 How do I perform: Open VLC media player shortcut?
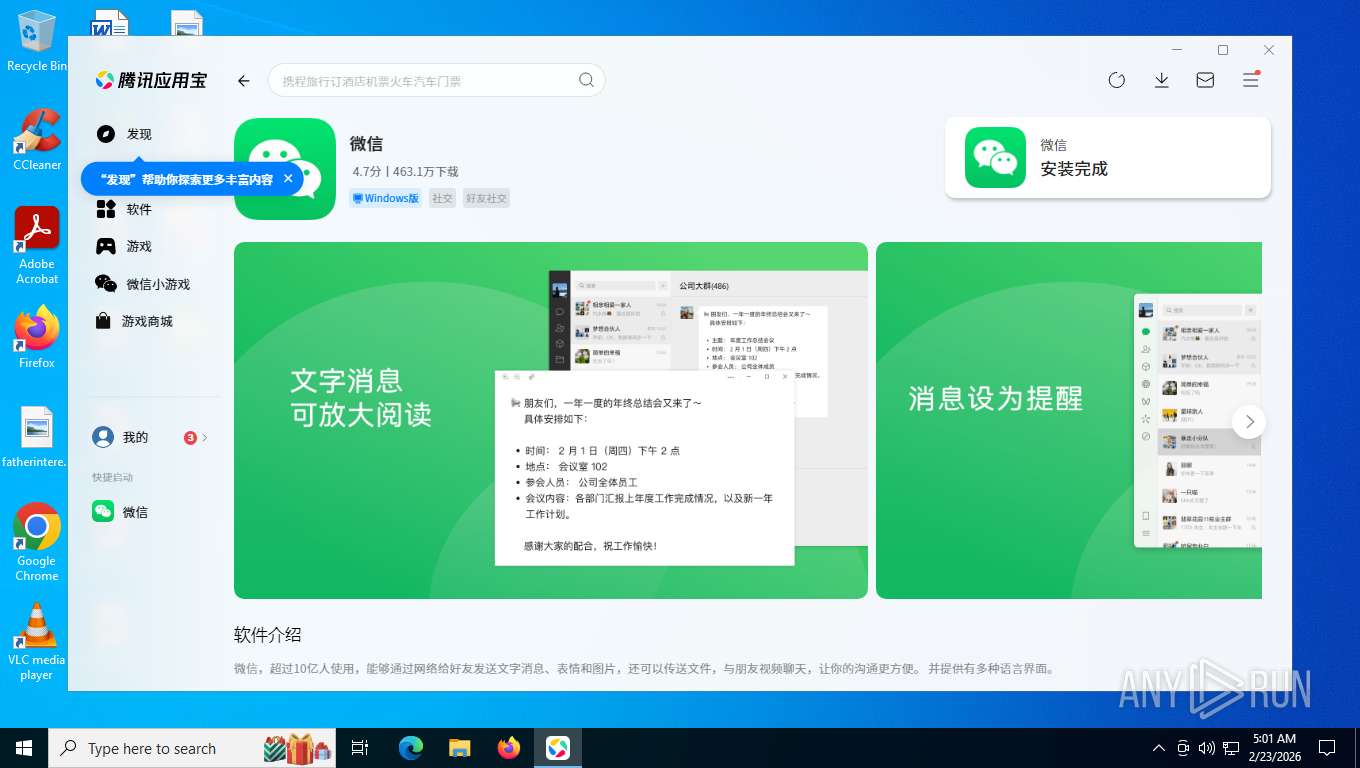tap(37, 642)
